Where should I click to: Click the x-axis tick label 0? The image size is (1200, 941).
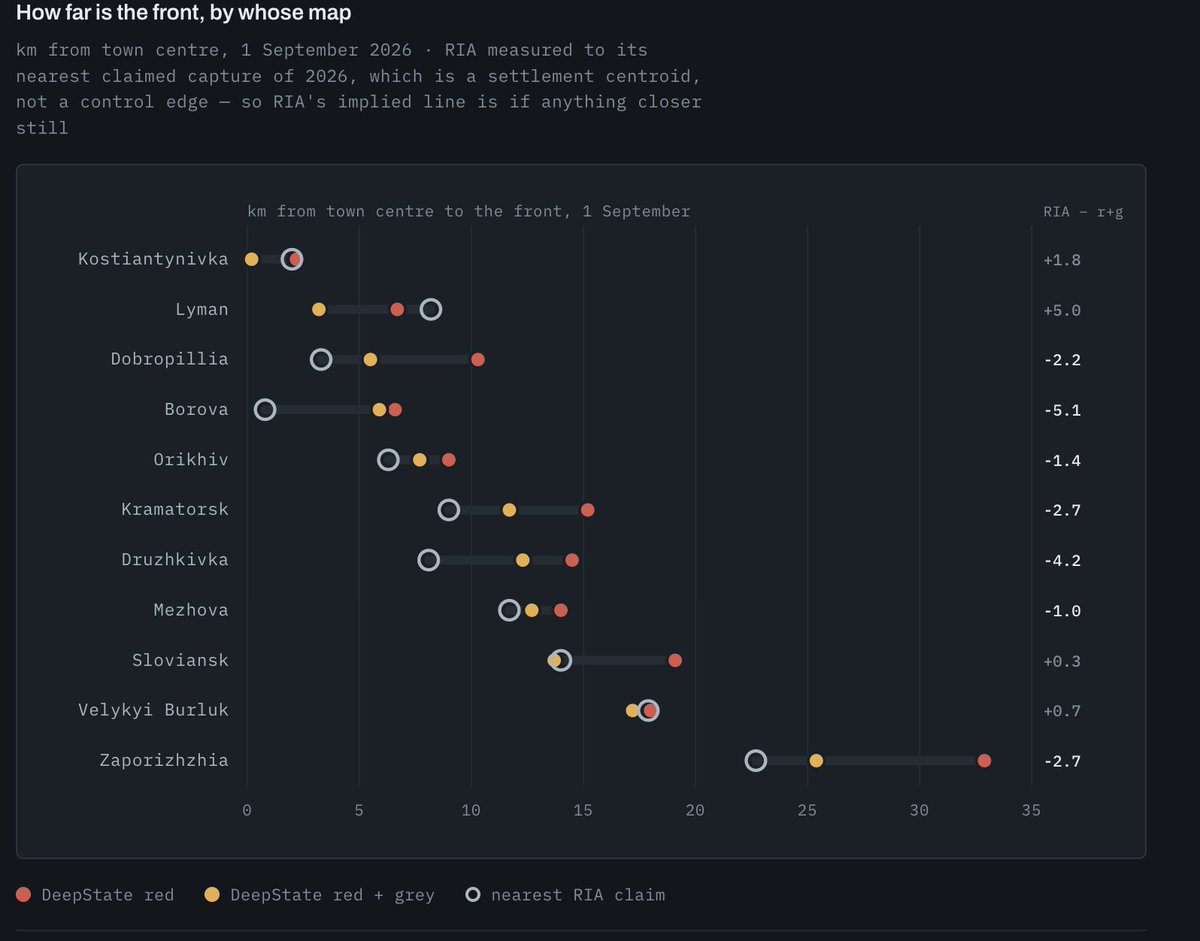pyautogui.click(x=247, y=810)
